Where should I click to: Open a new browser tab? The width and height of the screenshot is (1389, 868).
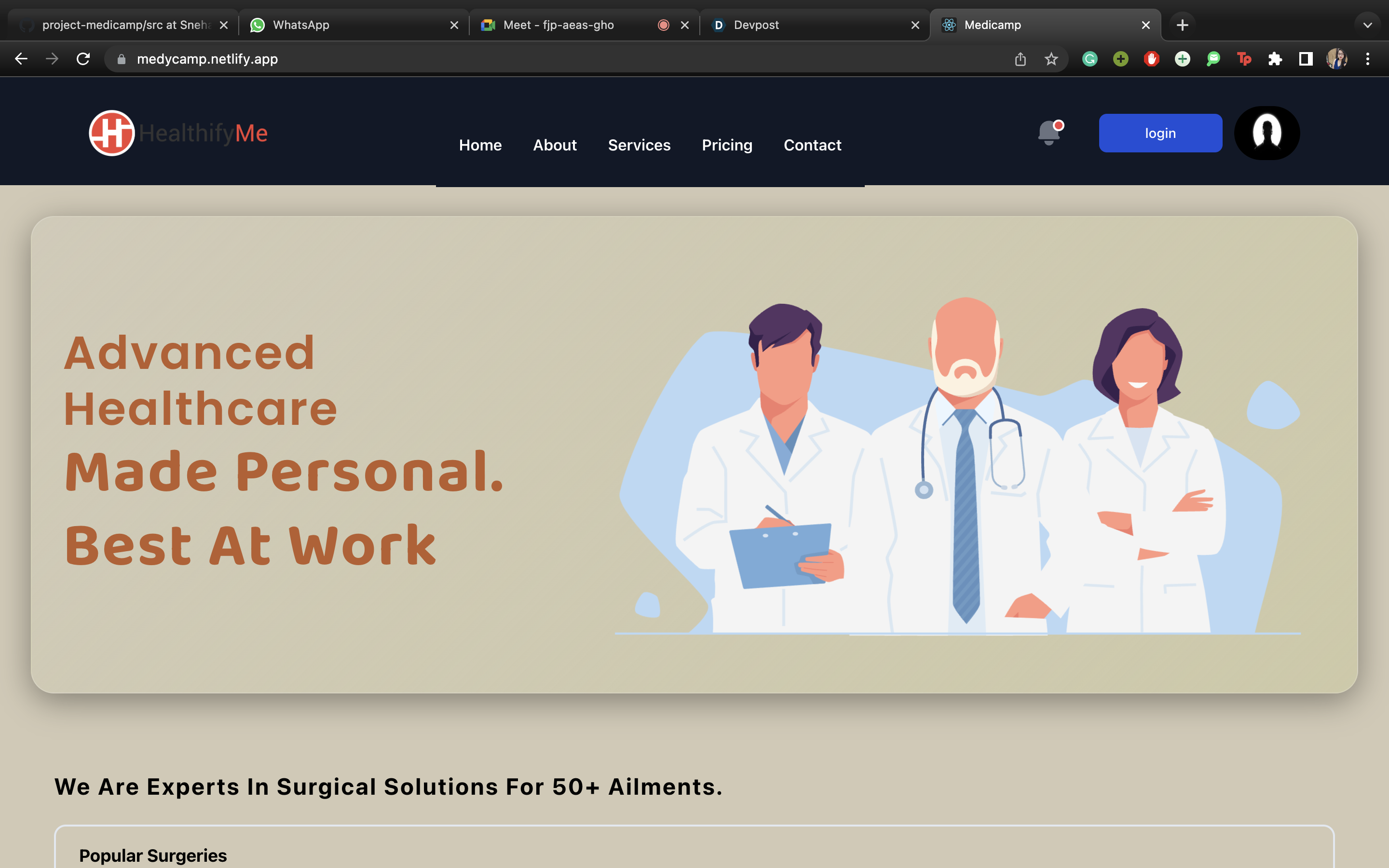pos(1183,25)
